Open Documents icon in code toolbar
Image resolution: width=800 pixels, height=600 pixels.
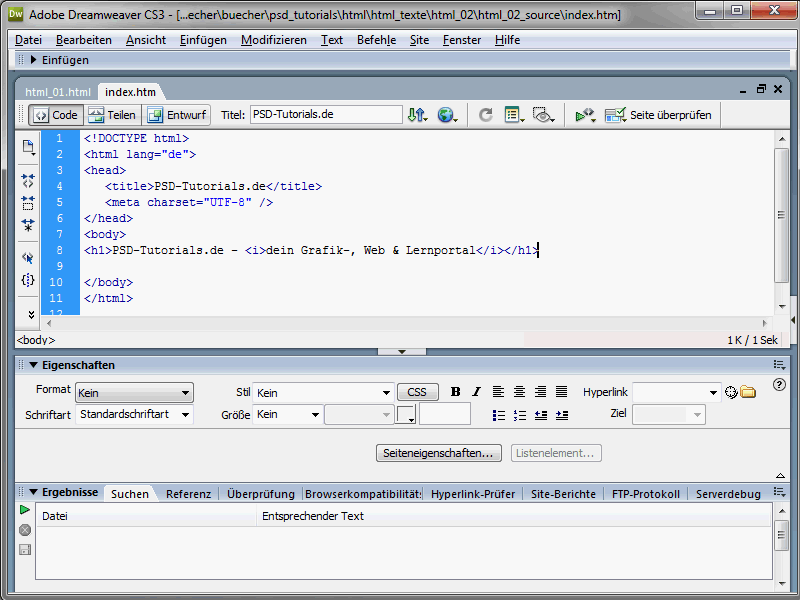tap(28, 147)
